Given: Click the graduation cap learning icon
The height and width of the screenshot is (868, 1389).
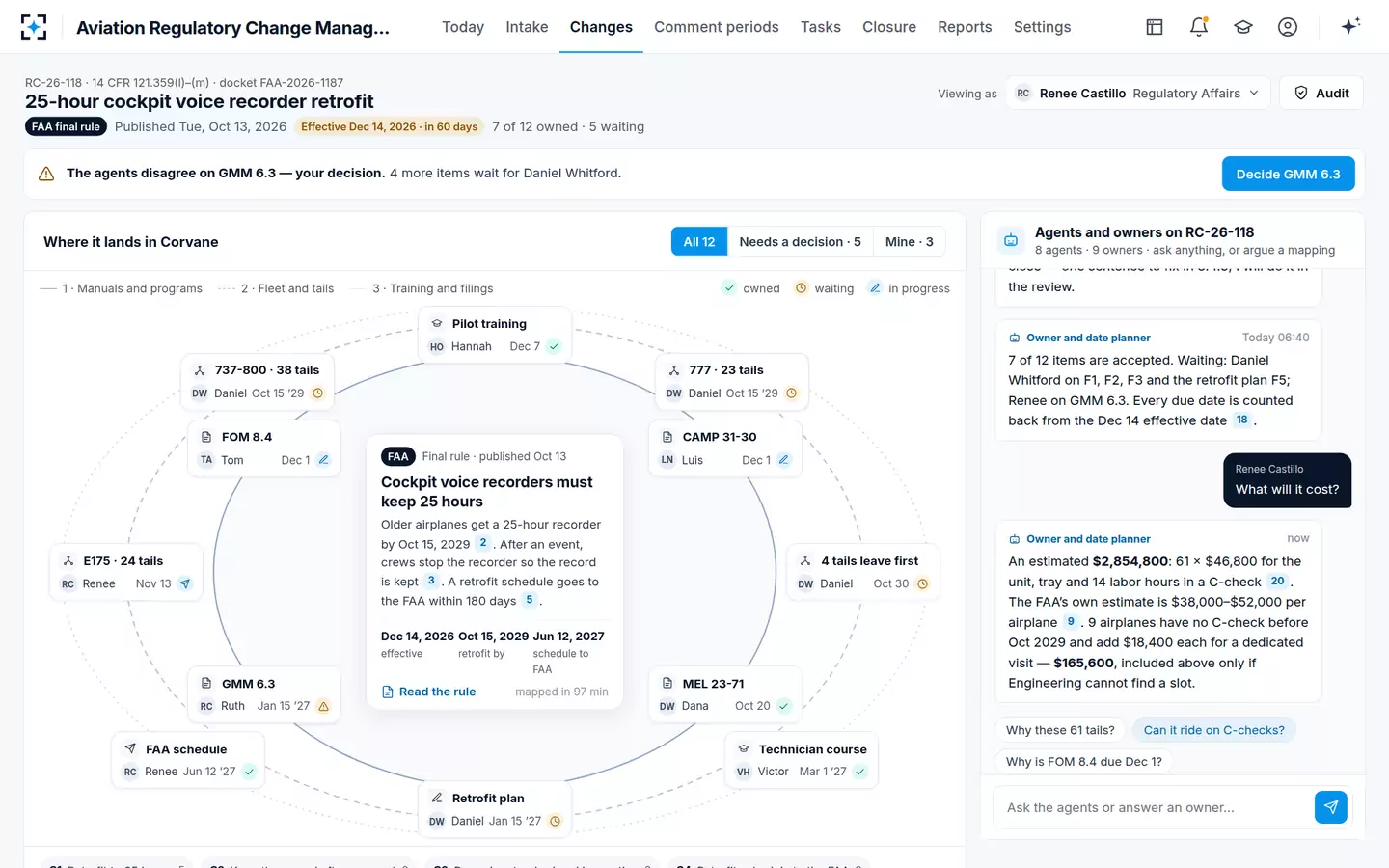Looking at the screenshot, I should [1243, 27].
